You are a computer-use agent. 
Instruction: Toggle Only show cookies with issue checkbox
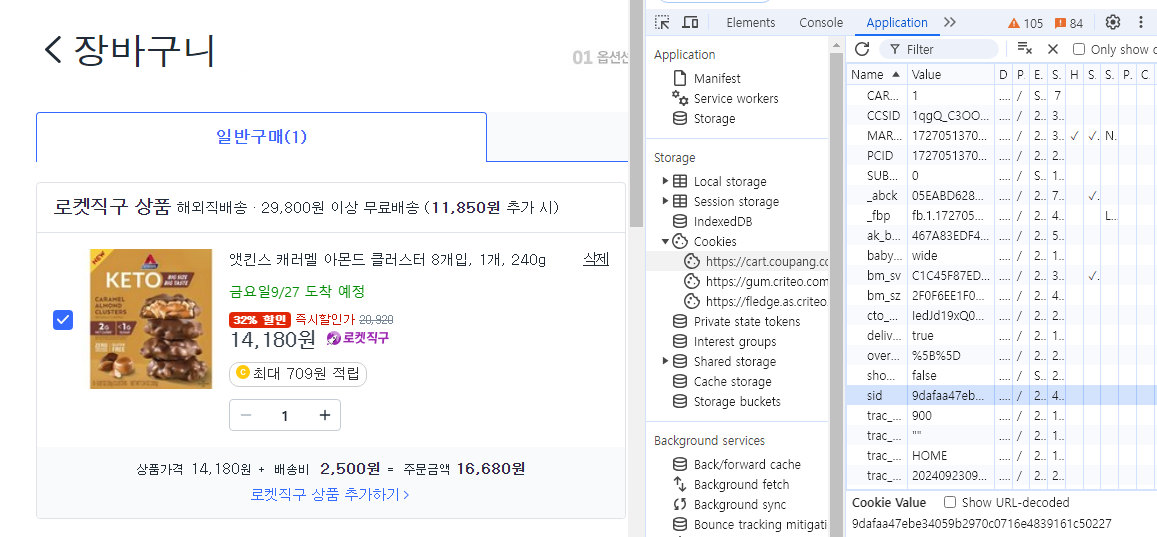[x=1079, y=49]
